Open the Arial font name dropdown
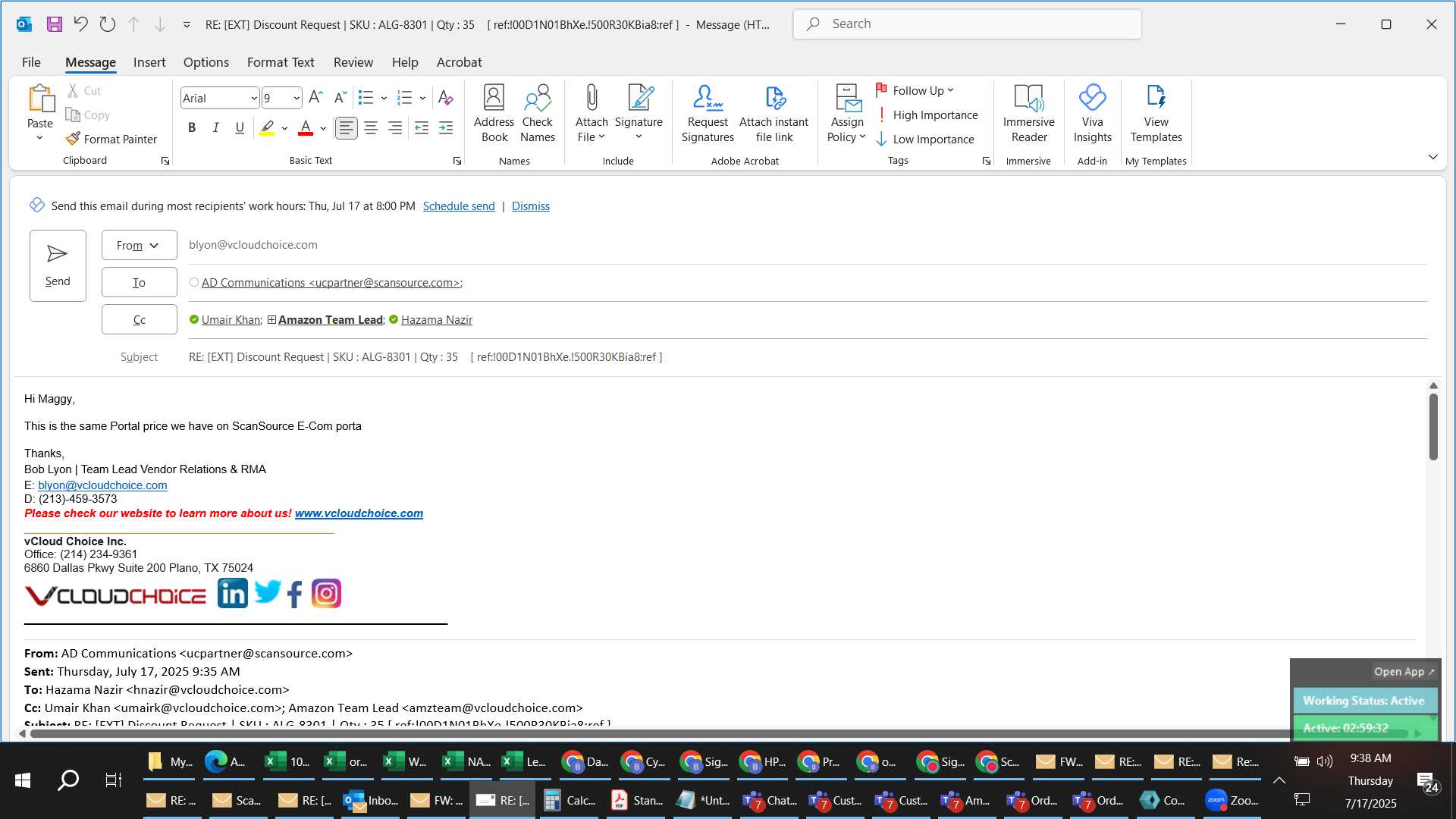Image resolution: width=1456 pixels, height=819 pixels. tap(254, 99)
